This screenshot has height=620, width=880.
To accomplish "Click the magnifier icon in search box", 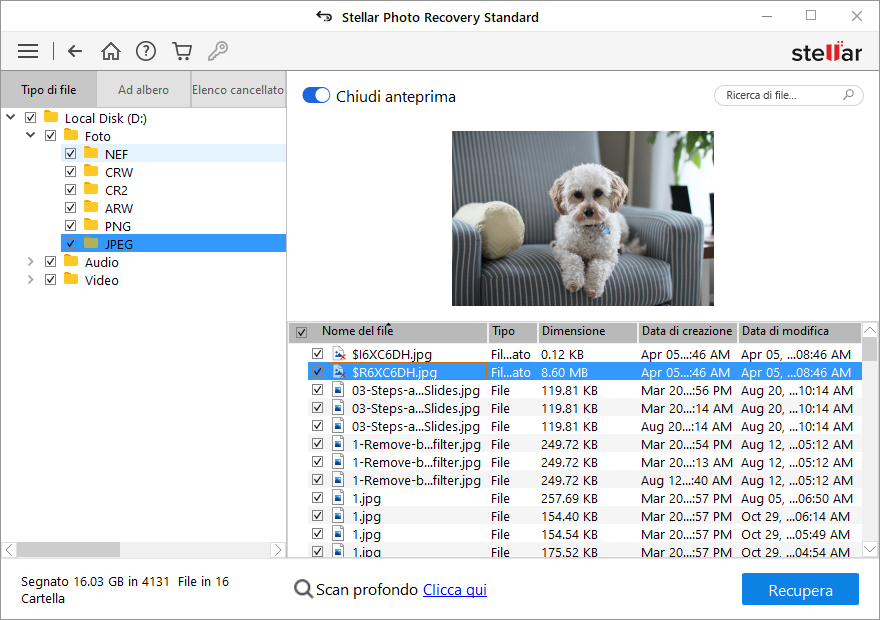I will [x=849, y=95].
